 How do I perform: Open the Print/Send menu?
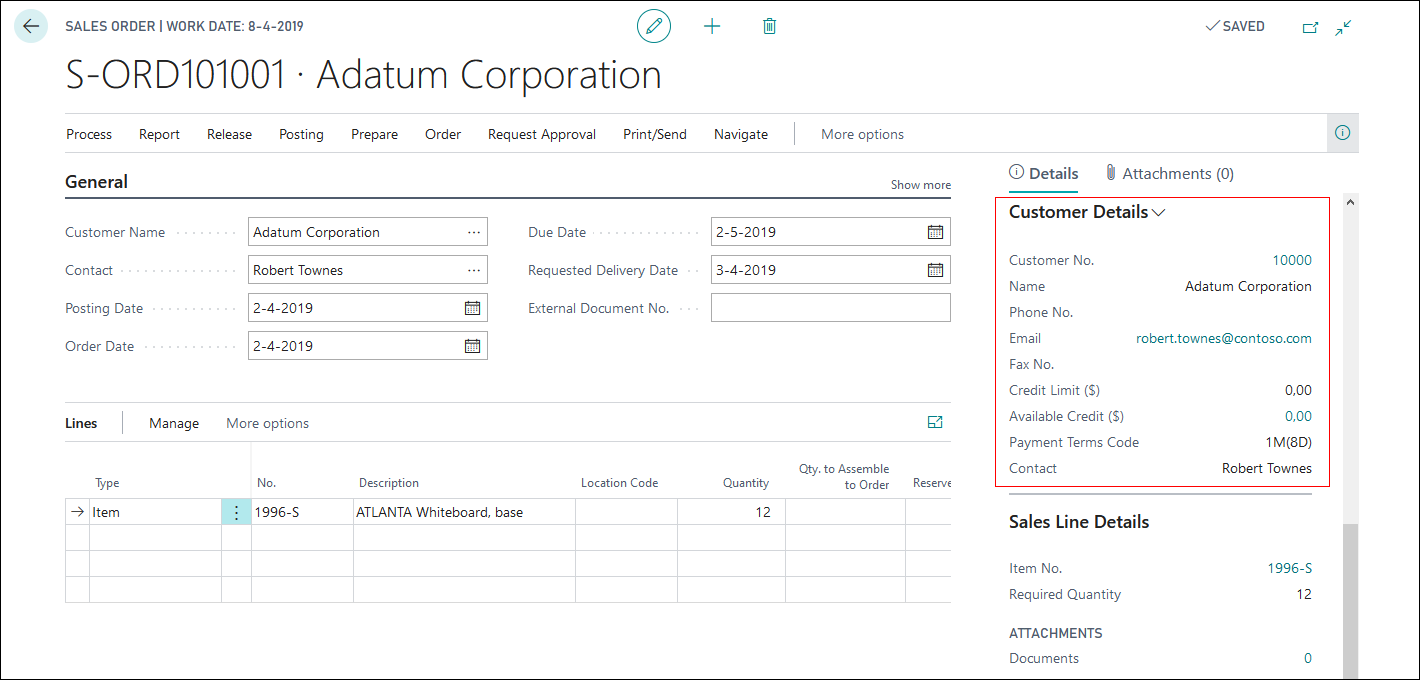tap(655, 134)
